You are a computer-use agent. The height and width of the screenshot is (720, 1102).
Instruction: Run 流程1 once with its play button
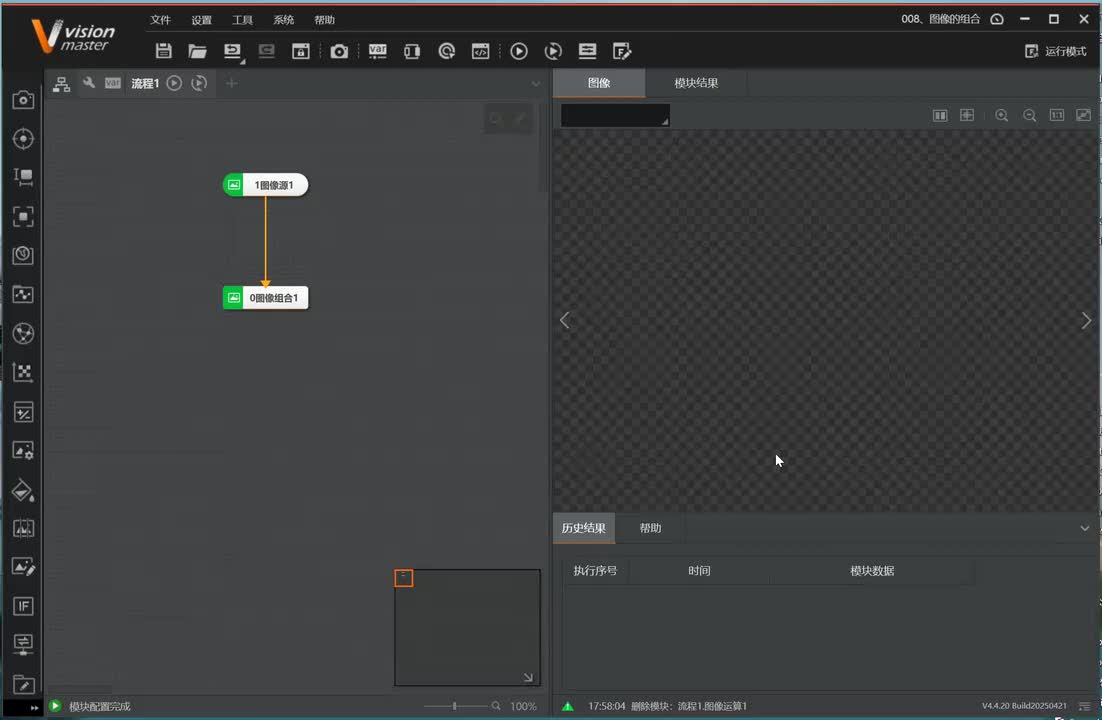(174, 83)
